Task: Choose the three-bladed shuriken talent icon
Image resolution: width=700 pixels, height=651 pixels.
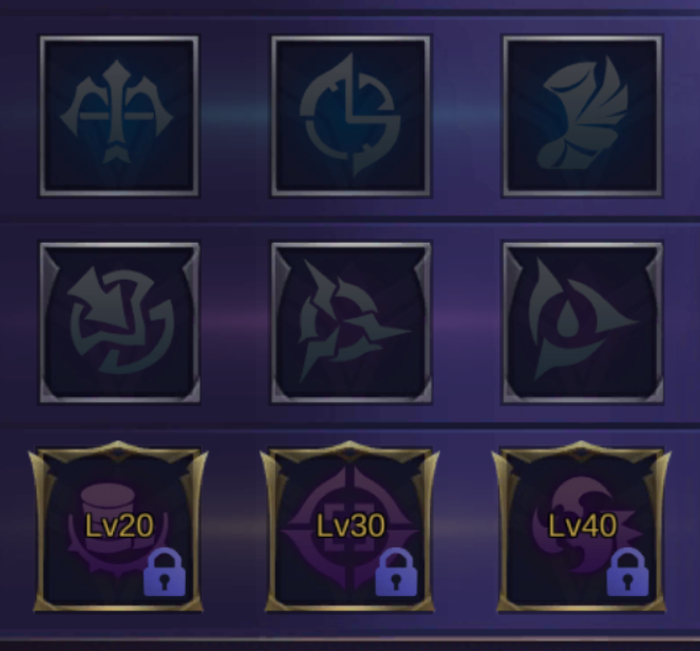Action: point(351,323)
